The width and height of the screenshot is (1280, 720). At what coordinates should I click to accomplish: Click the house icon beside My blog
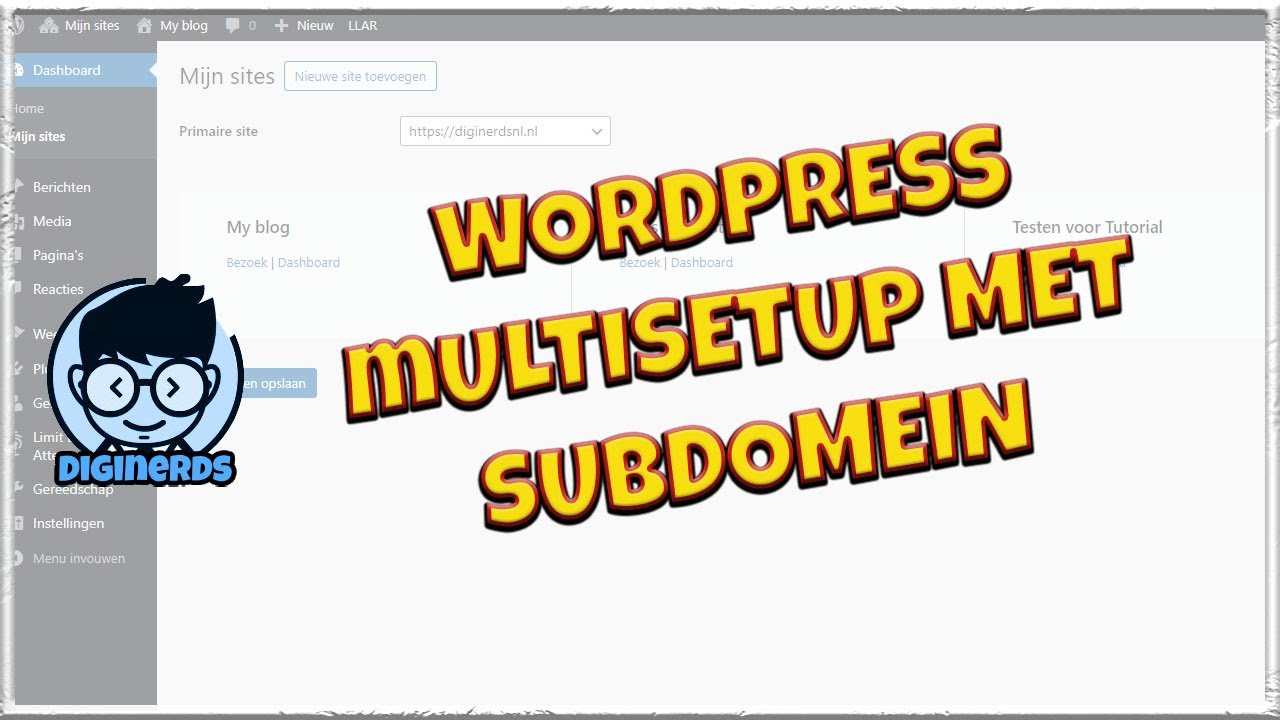click(145, 26)
